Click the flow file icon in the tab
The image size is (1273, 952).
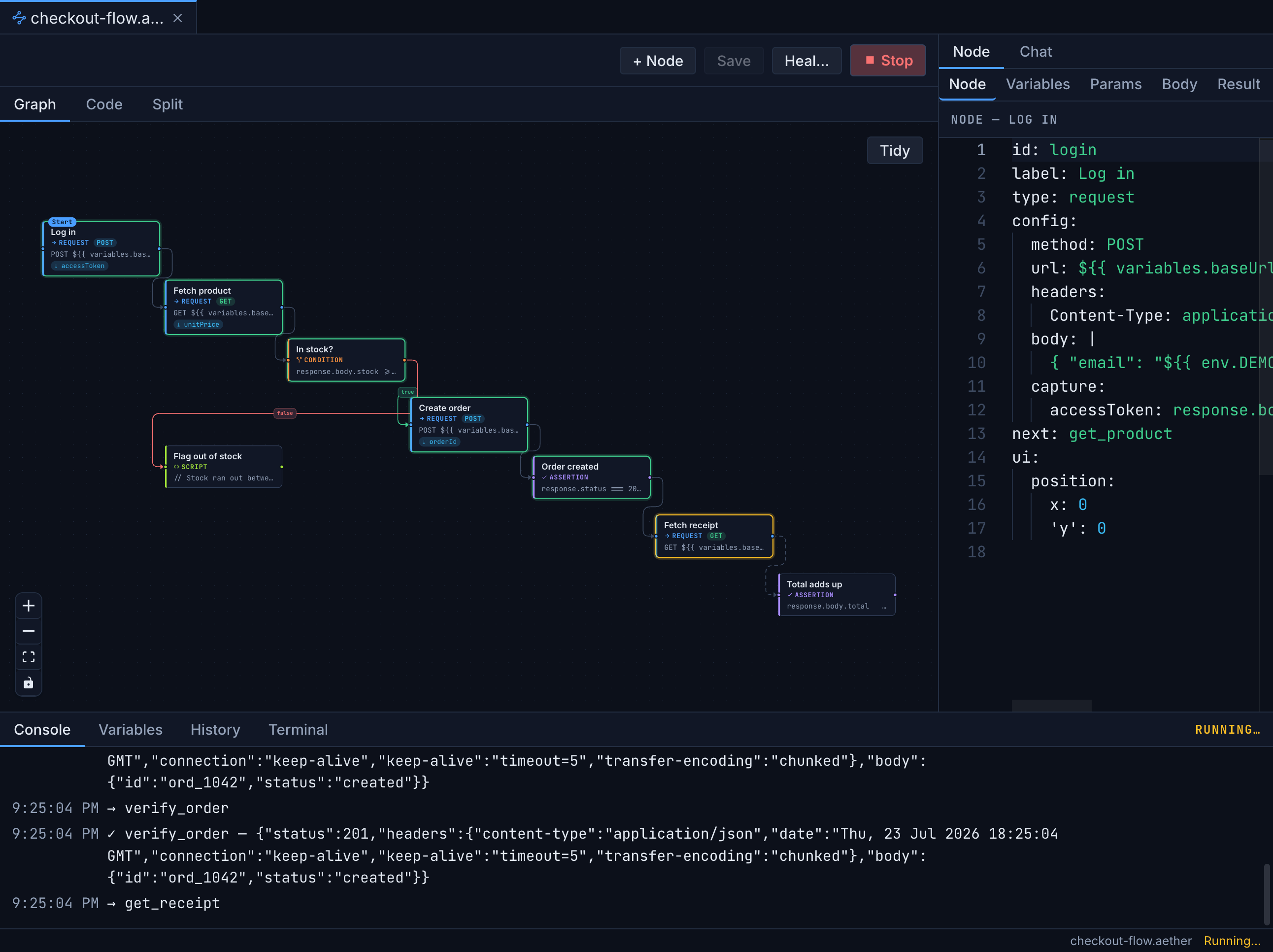19,18
